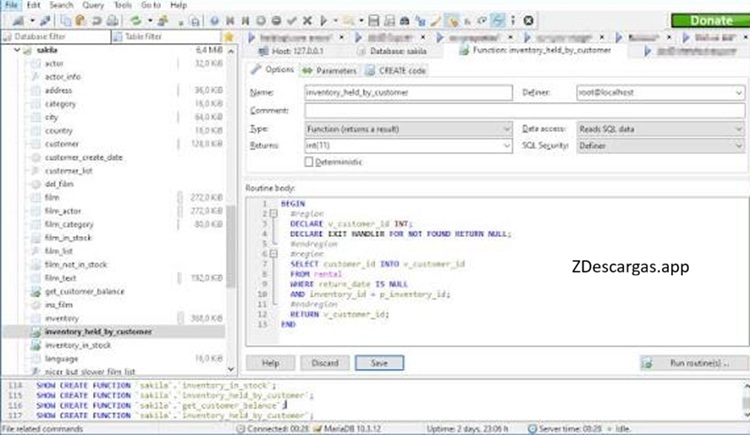Click the pencil icon in main toolbar
750x435 pixels.
436,21
